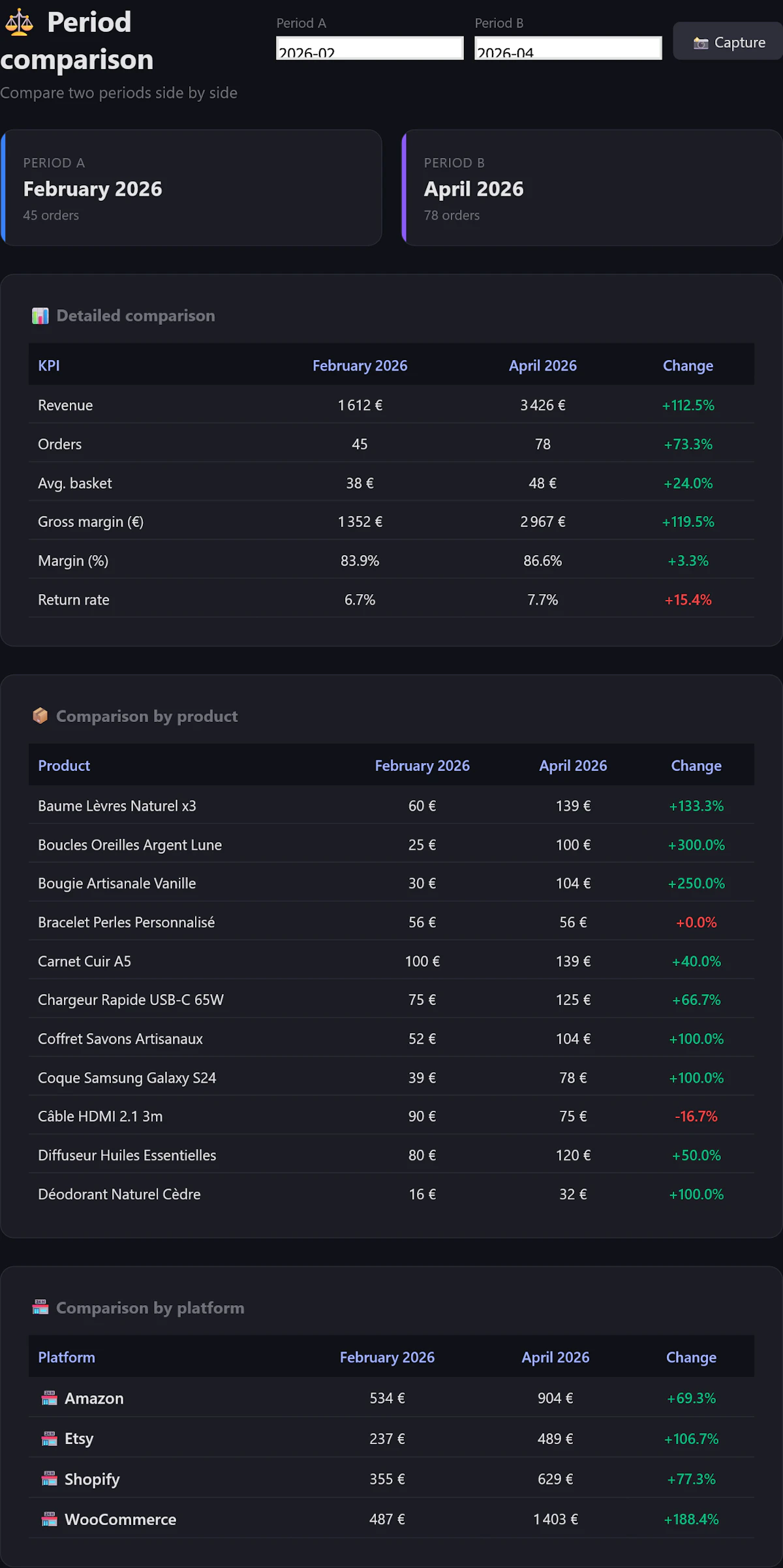Click the February 2026 Period A summary card
Image resolution: width=783 pixels, height=1568 pixels.
point(191,188)
